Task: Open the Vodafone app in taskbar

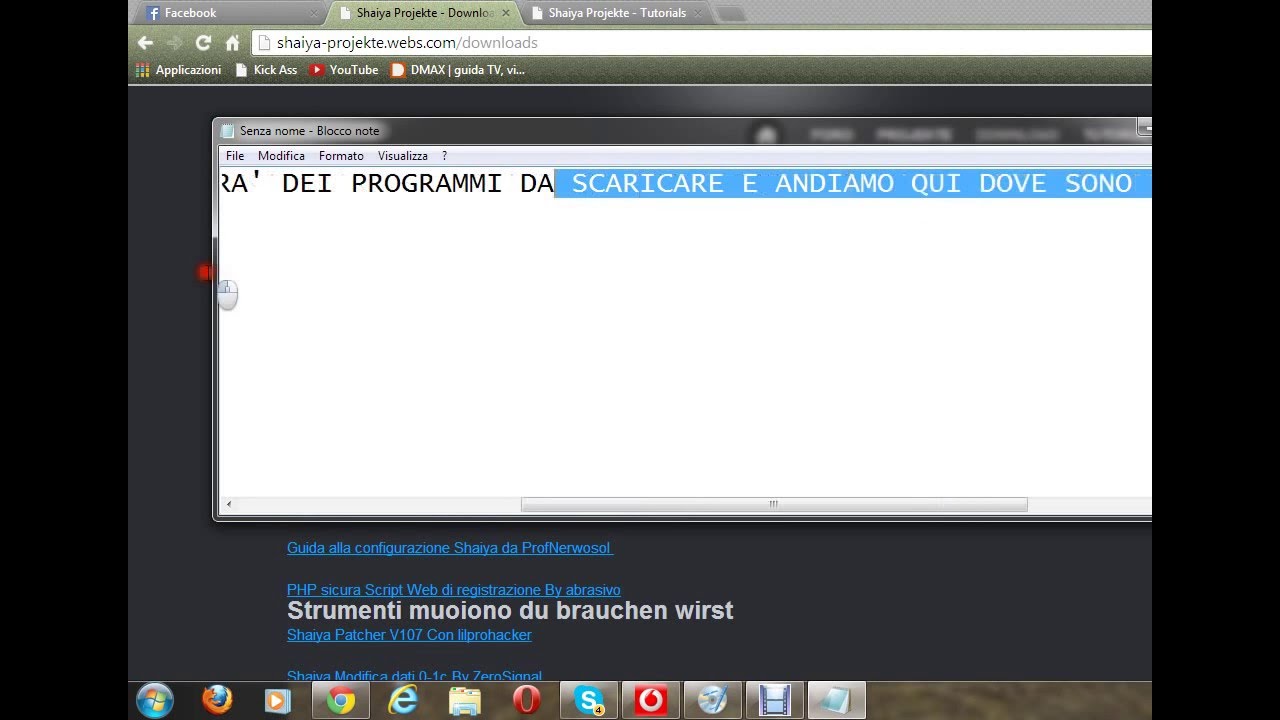Action: click(x=651, y=700)
